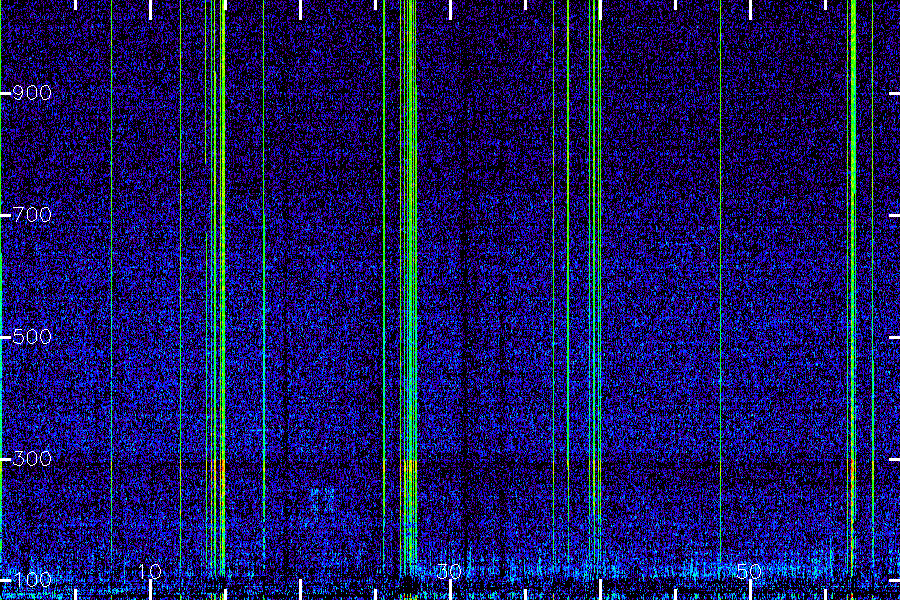Select the 10 label on the horizontal axis
Image resolution: width=900 pixels, height=600 pixels.
(150, 571)
